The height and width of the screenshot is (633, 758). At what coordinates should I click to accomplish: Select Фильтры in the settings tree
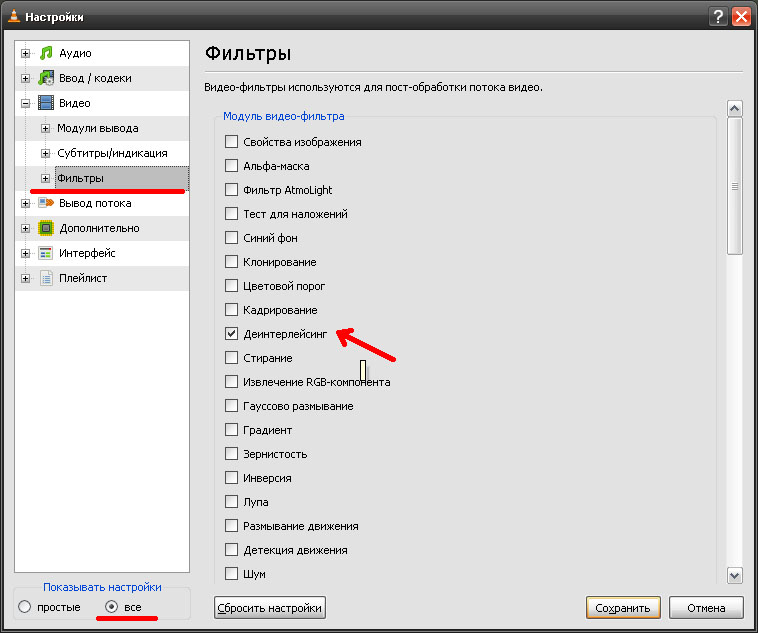click(x=80, y=178)
